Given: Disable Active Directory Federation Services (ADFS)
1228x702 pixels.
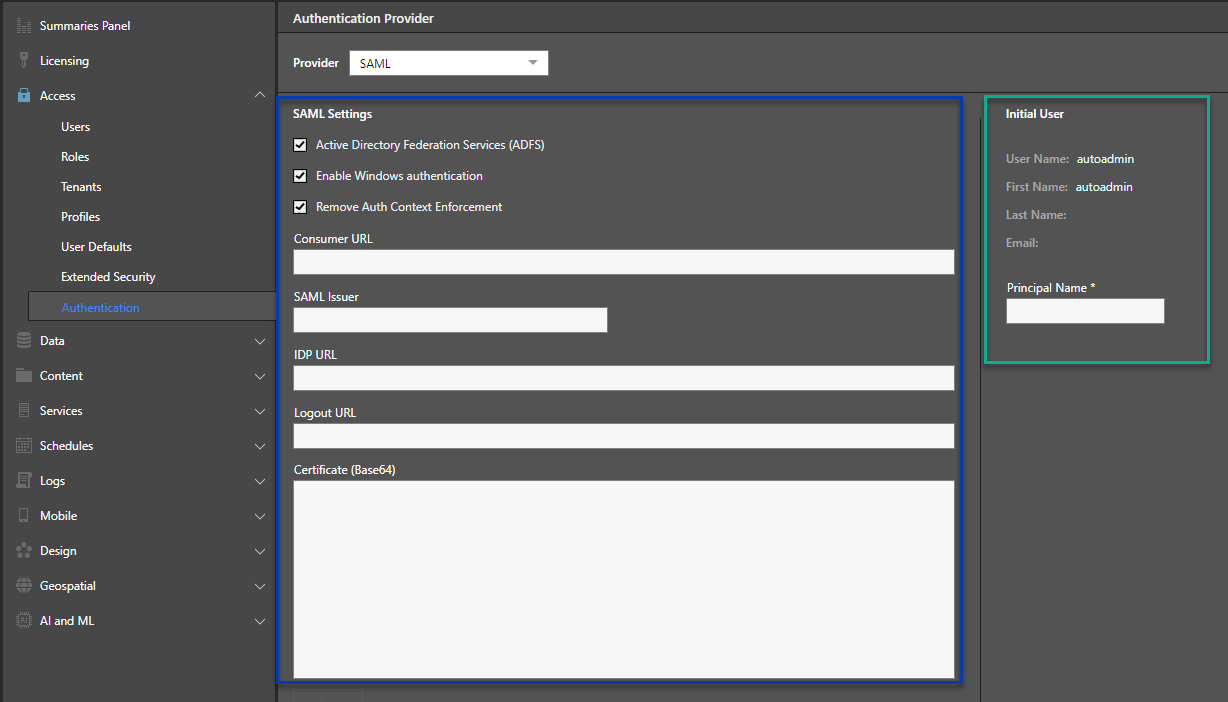Looking at the screenshot, I should [300, 144].
